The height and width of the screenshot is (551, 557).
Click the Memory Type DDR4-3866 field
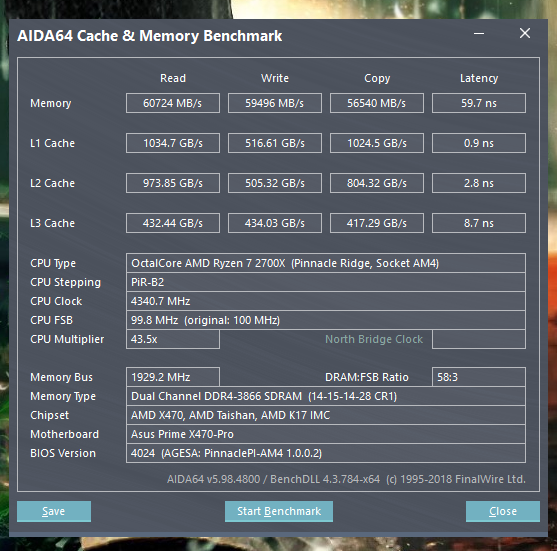click(326, 396)
